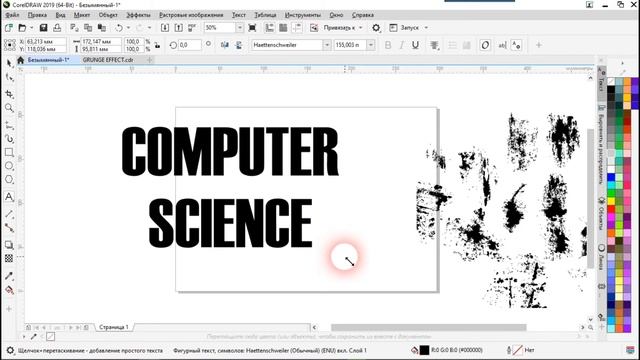Toggle rulers display in toolbar
The image size is (640, 360).
point(269,28)
